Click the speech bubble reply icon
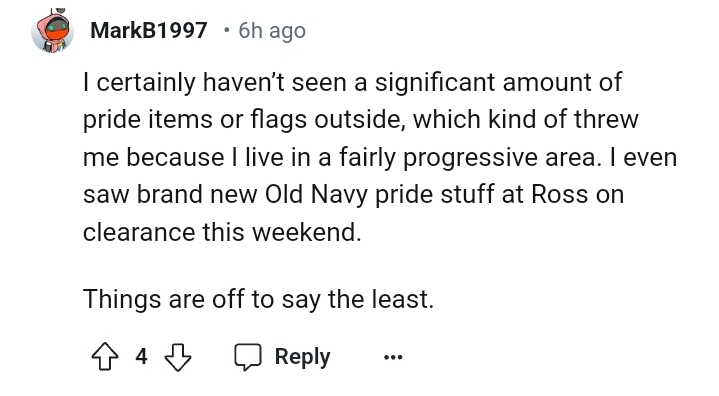 click(248, 357)
